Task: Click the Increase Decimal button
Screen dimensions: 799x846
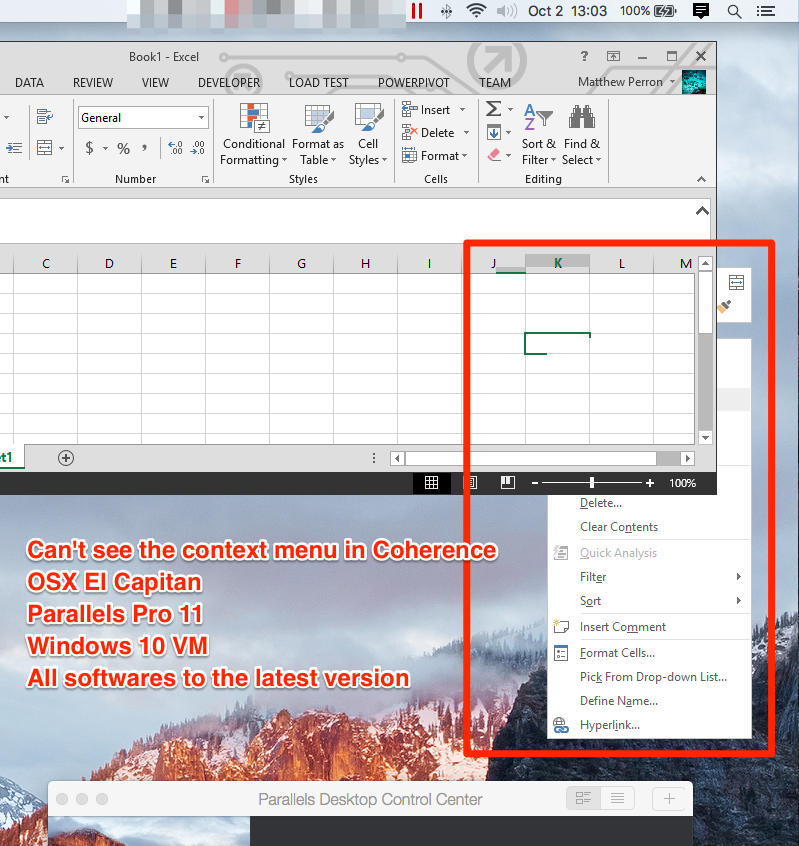Action: pos(175,148)
